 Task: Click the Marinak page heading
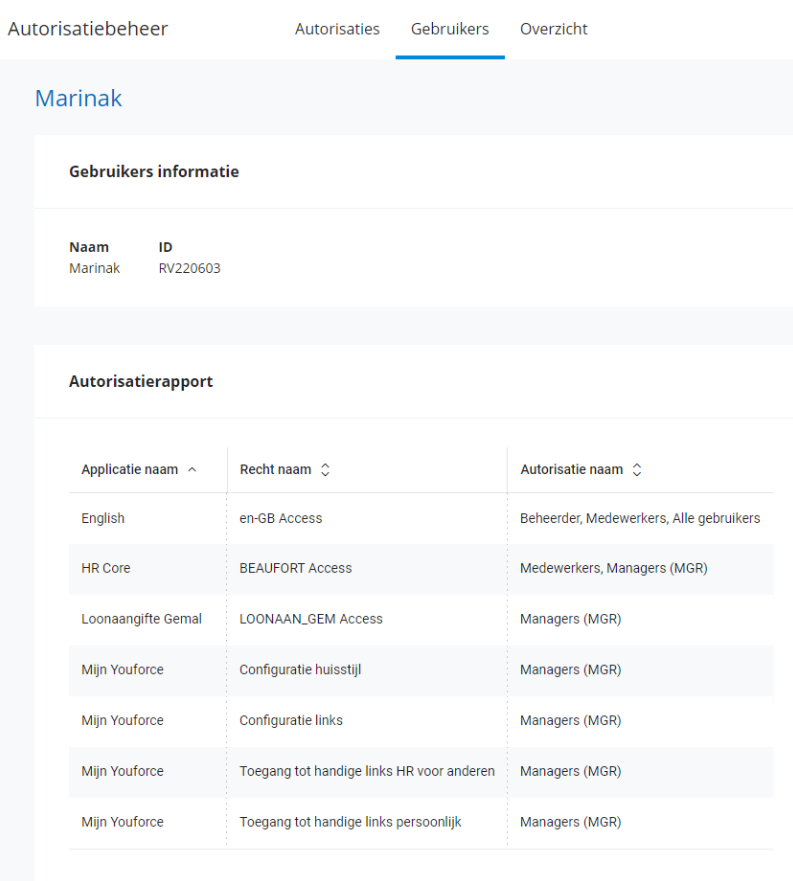click(x=78, y=98)
